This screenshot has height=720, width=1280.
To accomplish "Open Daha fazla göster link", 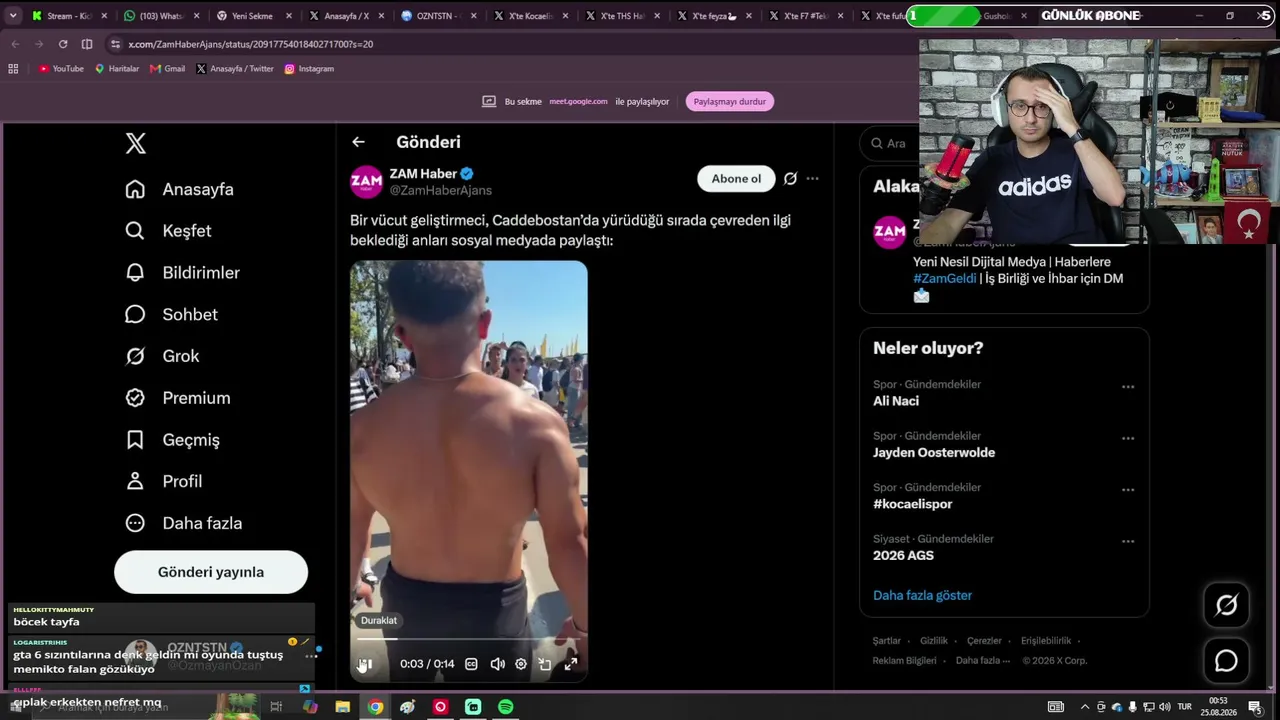I will point(922,596).
